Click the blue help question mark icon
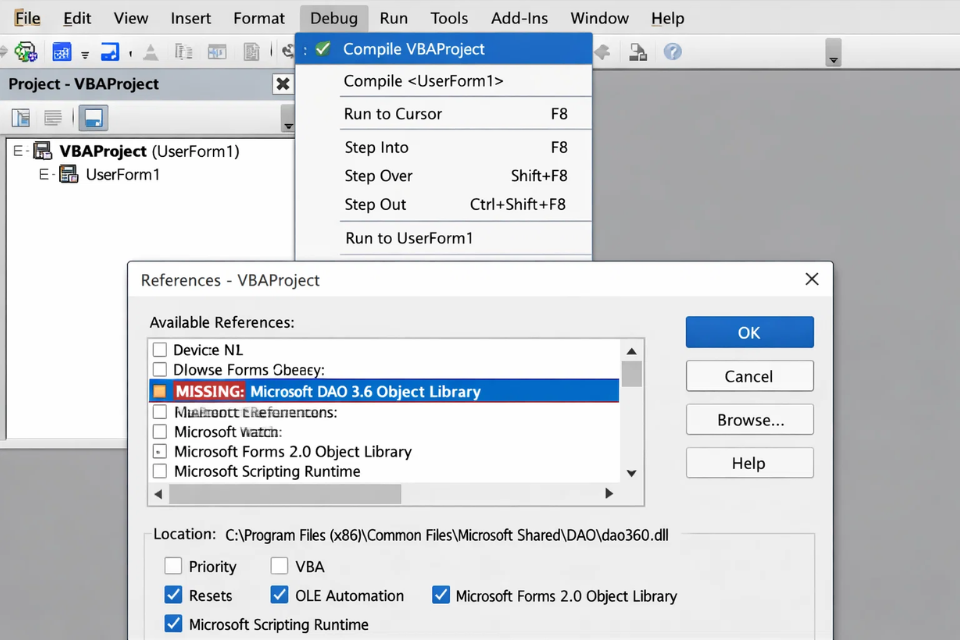This screenshot has height=640, width=960. (673, 52)
